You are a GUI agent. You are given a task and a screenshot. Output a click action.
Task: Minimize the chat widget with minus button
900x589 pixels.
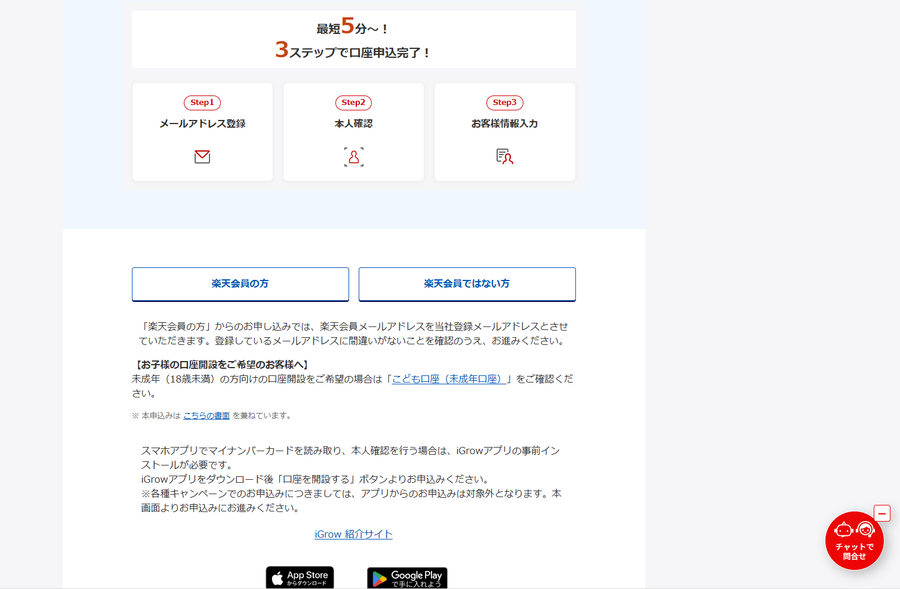click(882, 513)
